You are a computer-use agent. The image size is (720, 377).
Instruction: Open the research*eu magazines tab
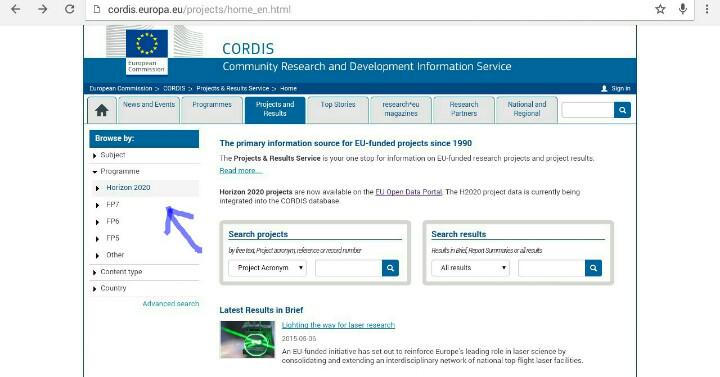pos(401,109)
